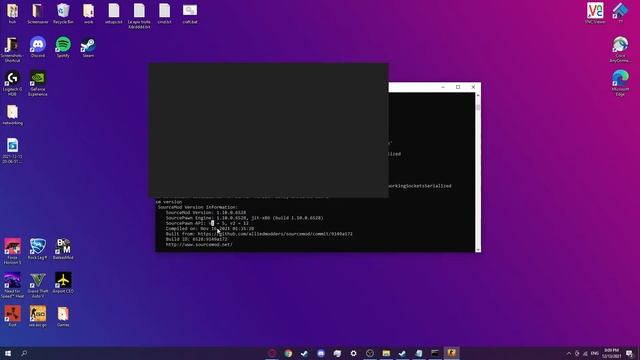Click the 'Compiled on' line in the console
Image resolution: width=640 pixels, height=360 pixels.
[x=210, y=229]
